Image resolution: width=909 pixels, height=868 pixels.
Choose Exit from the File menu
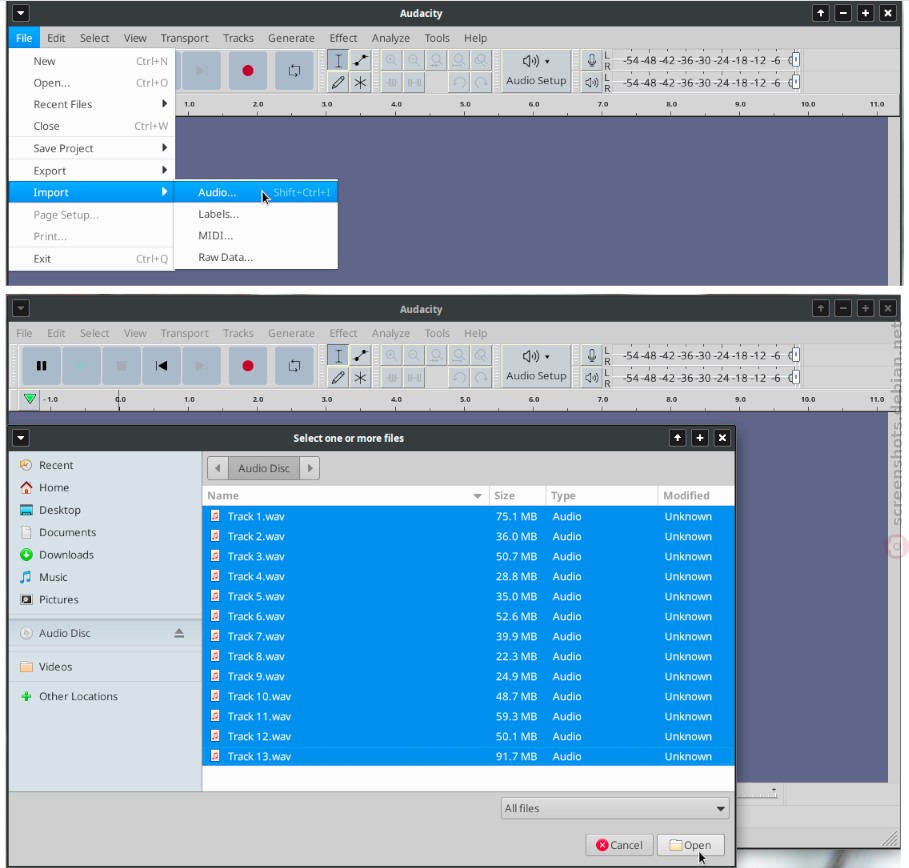pyautogui.click(x=92, y=259)
